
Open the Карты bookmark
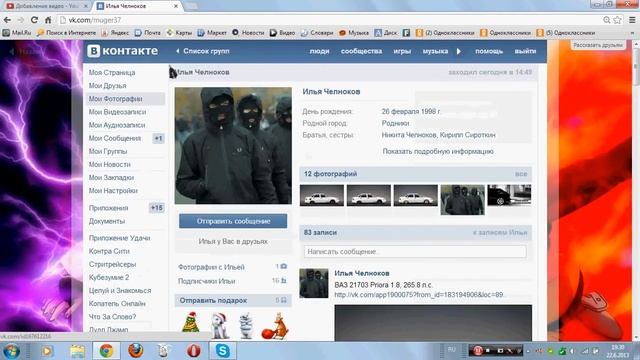(x=179, y=33)
